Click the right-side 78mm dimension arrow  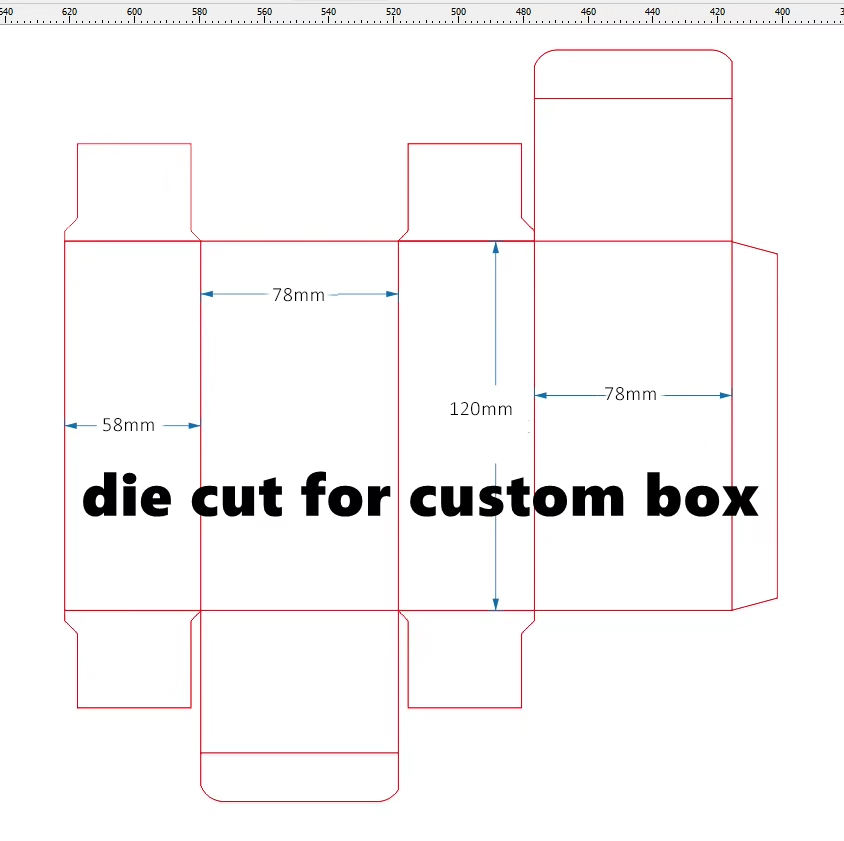click(x=632, y=396)
